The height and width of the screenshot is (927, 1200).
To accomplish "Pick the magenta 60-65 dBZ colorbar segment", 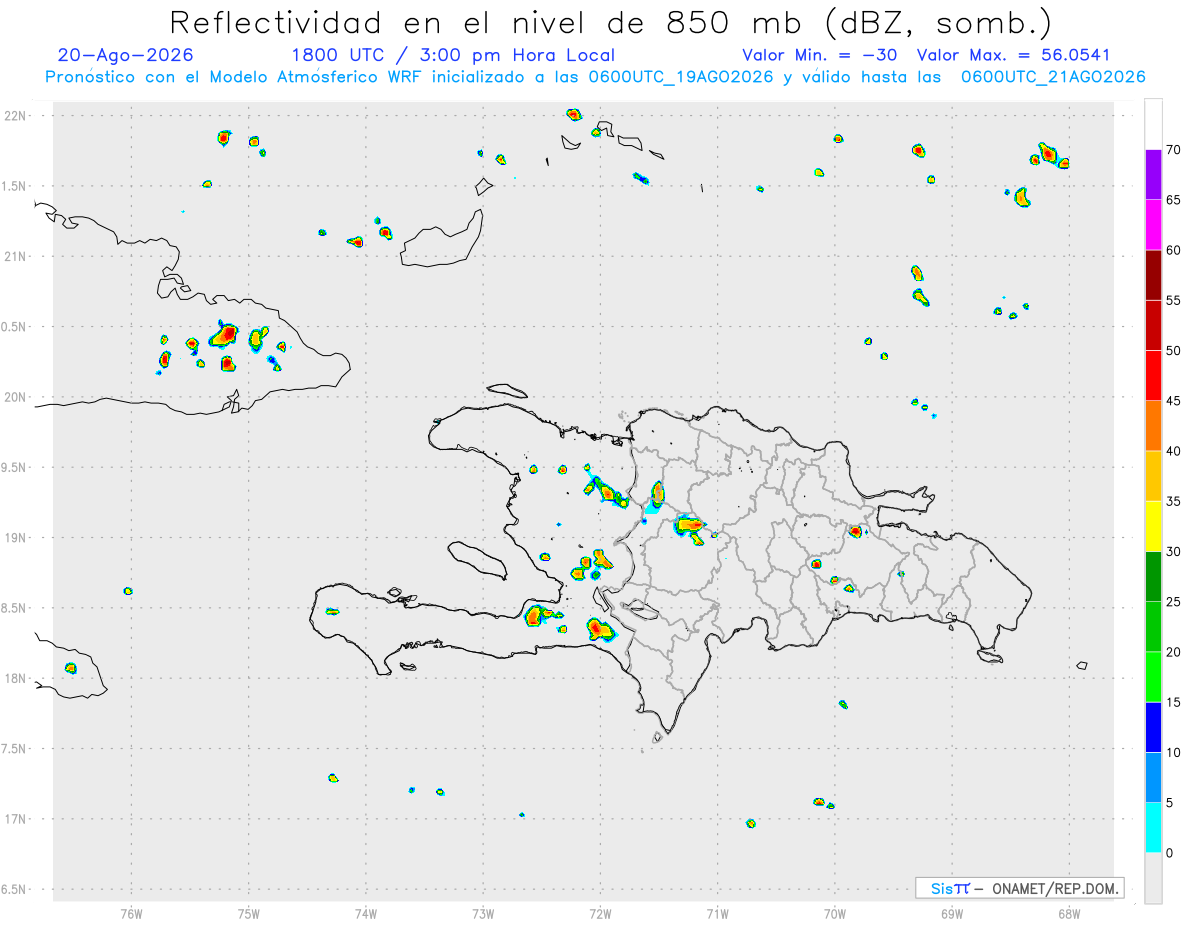I will pyautogui.click(x=1153, y=224).
